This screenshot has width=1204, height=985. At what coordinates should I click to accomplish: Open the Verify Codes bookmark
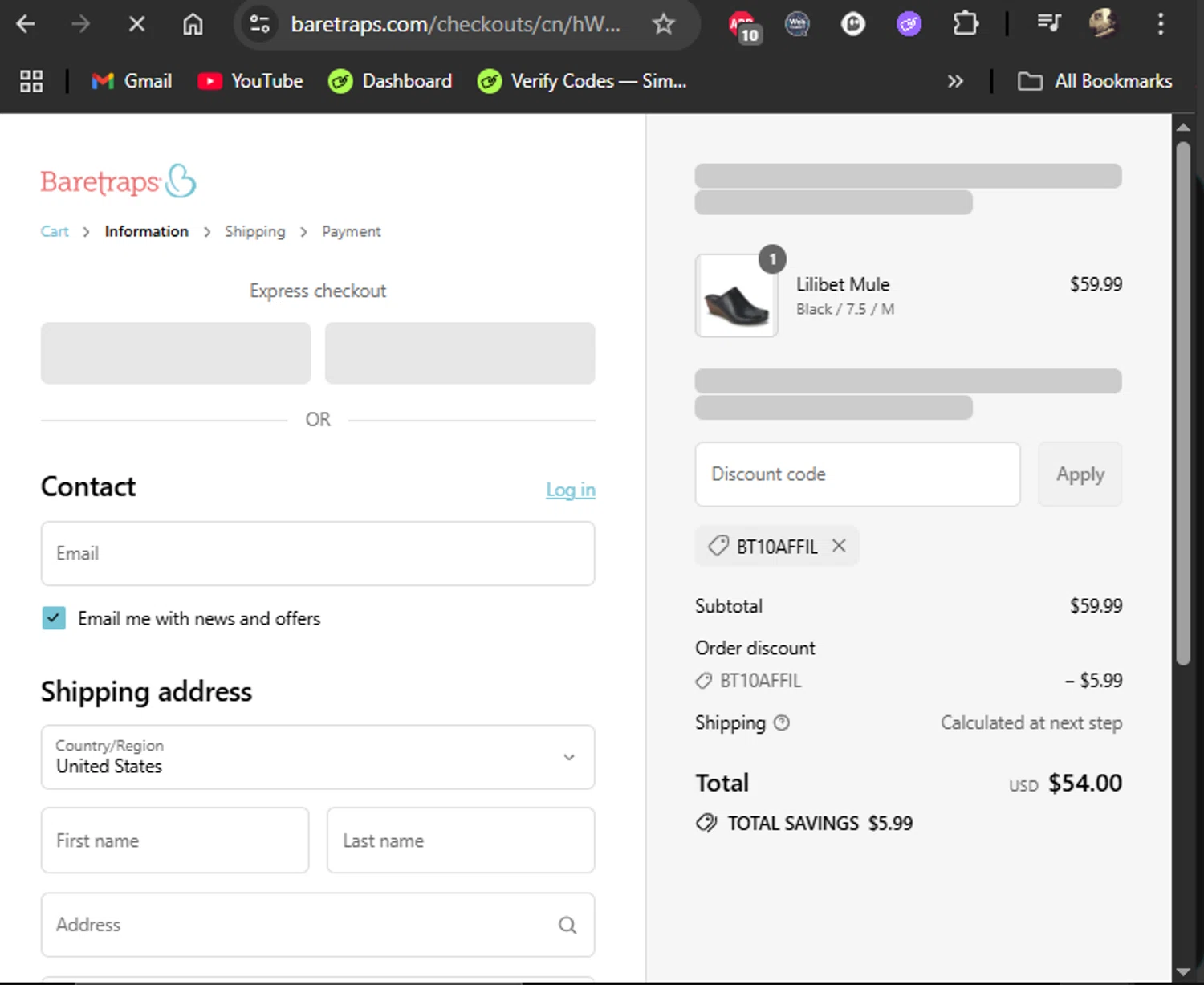click(x=582, y=81)
